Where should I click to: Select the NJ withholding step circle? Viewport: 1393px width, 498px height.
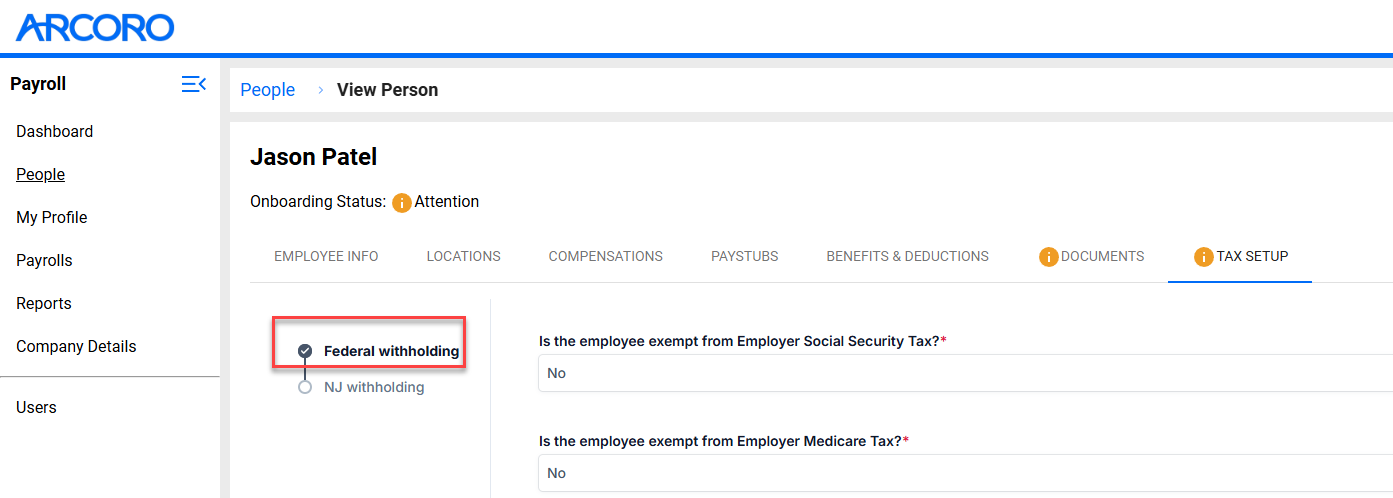(x=305, y=387)
